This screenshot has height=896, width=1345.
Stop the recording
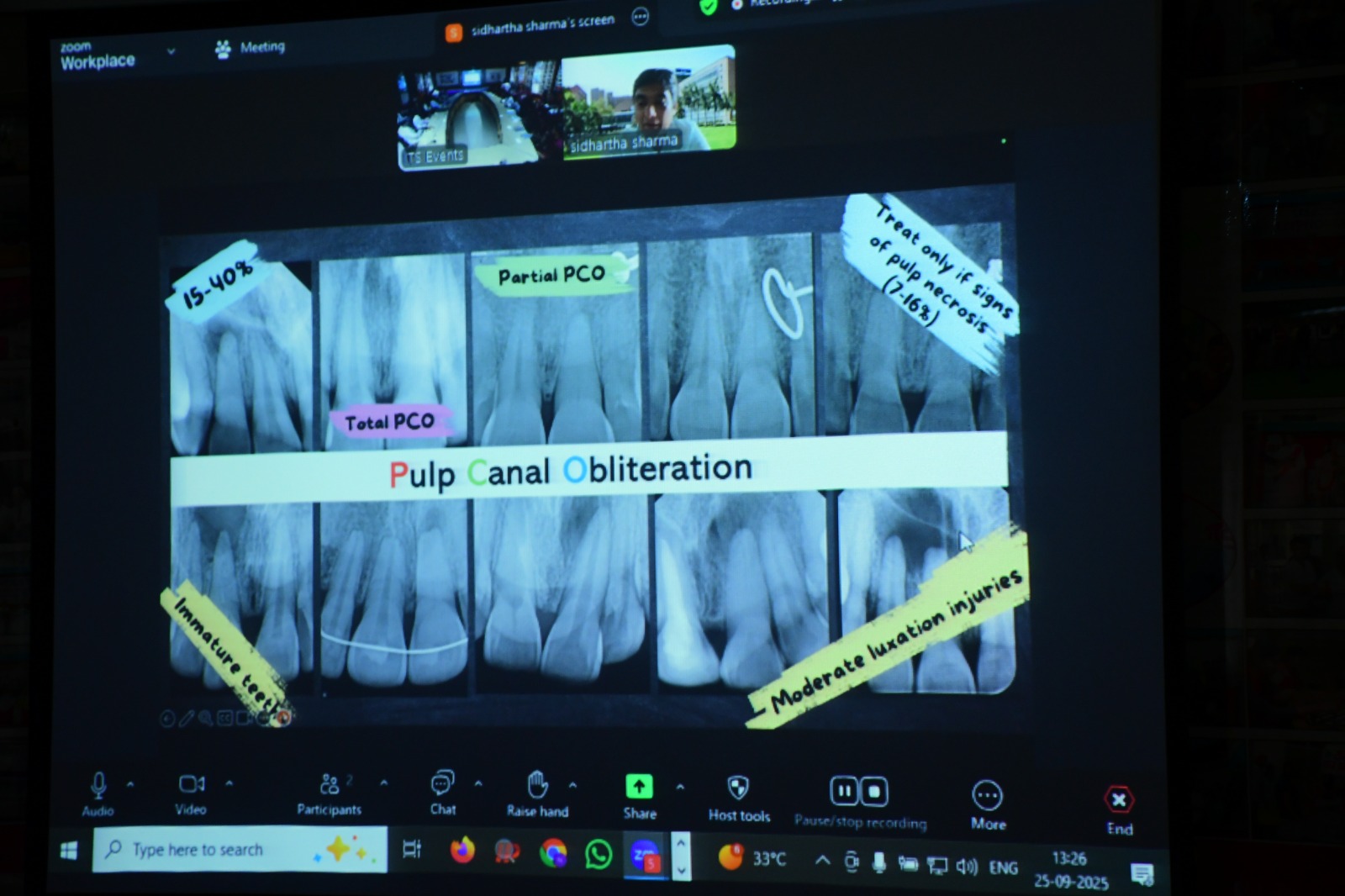click(x=874, y=792)
